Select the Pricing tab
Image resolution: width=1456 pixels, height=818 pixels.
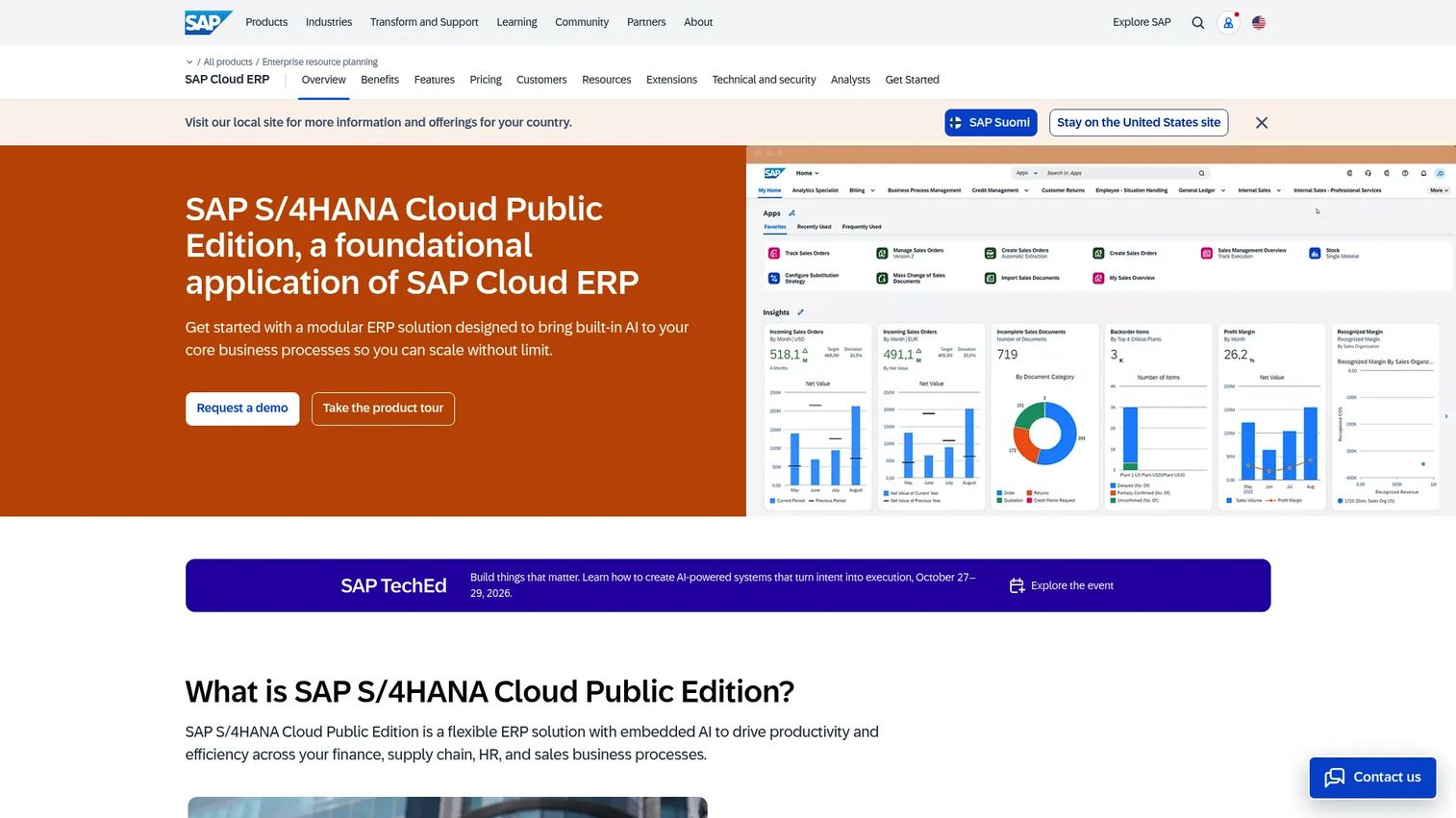pos(486,80)
